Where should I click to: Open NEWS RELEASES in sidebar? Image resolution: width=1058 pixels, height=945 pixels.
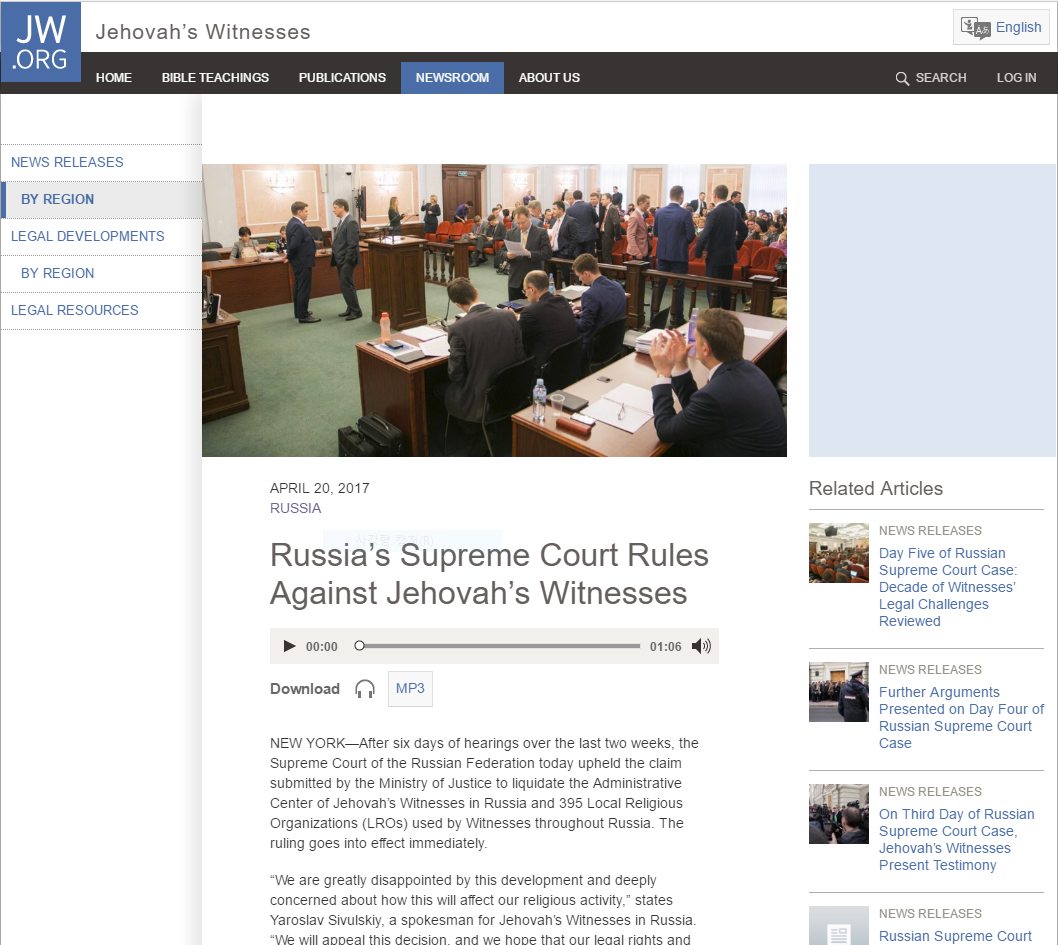click(101, 163)
